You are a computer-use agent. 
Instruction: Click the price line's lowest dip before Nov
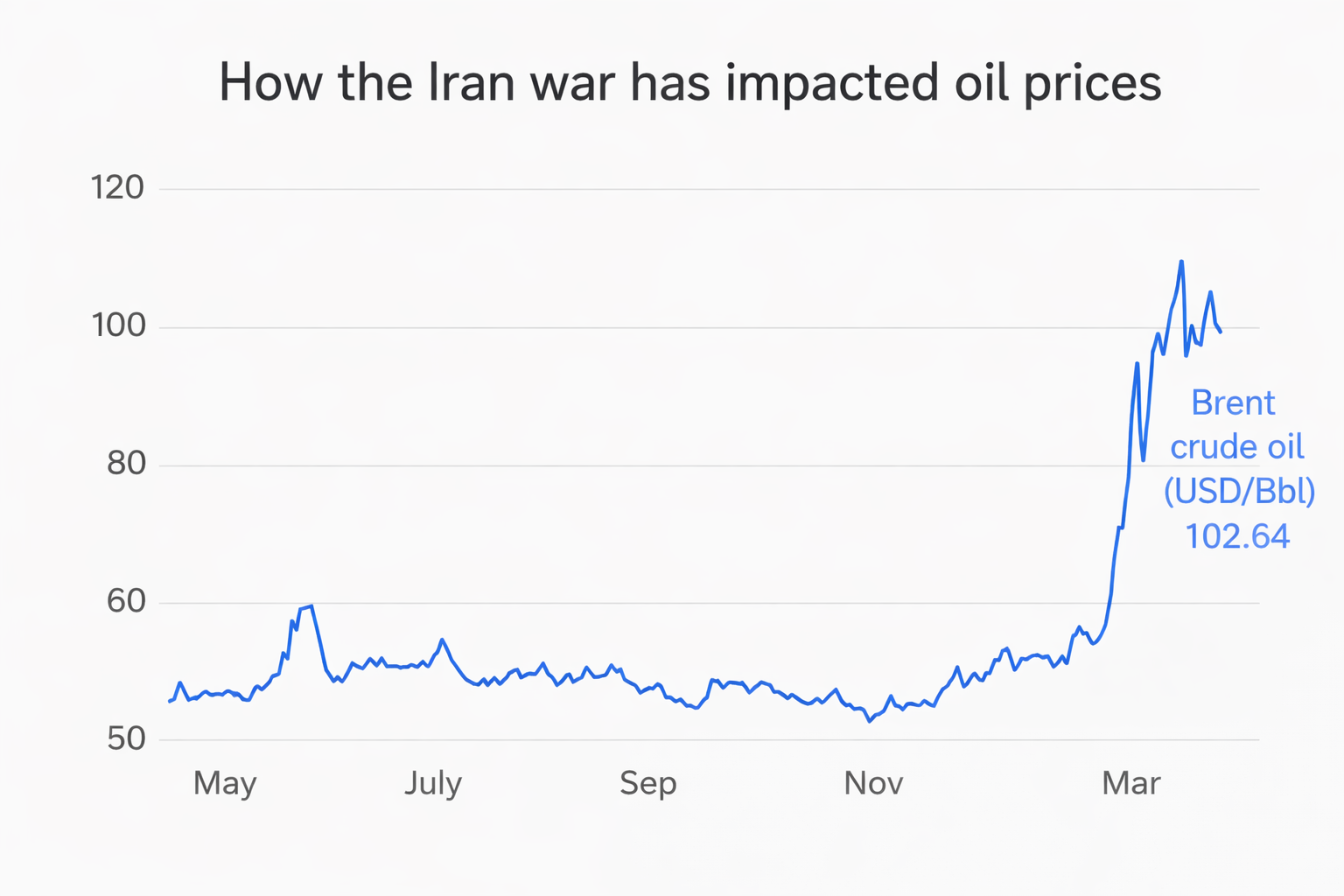(869, 721)
